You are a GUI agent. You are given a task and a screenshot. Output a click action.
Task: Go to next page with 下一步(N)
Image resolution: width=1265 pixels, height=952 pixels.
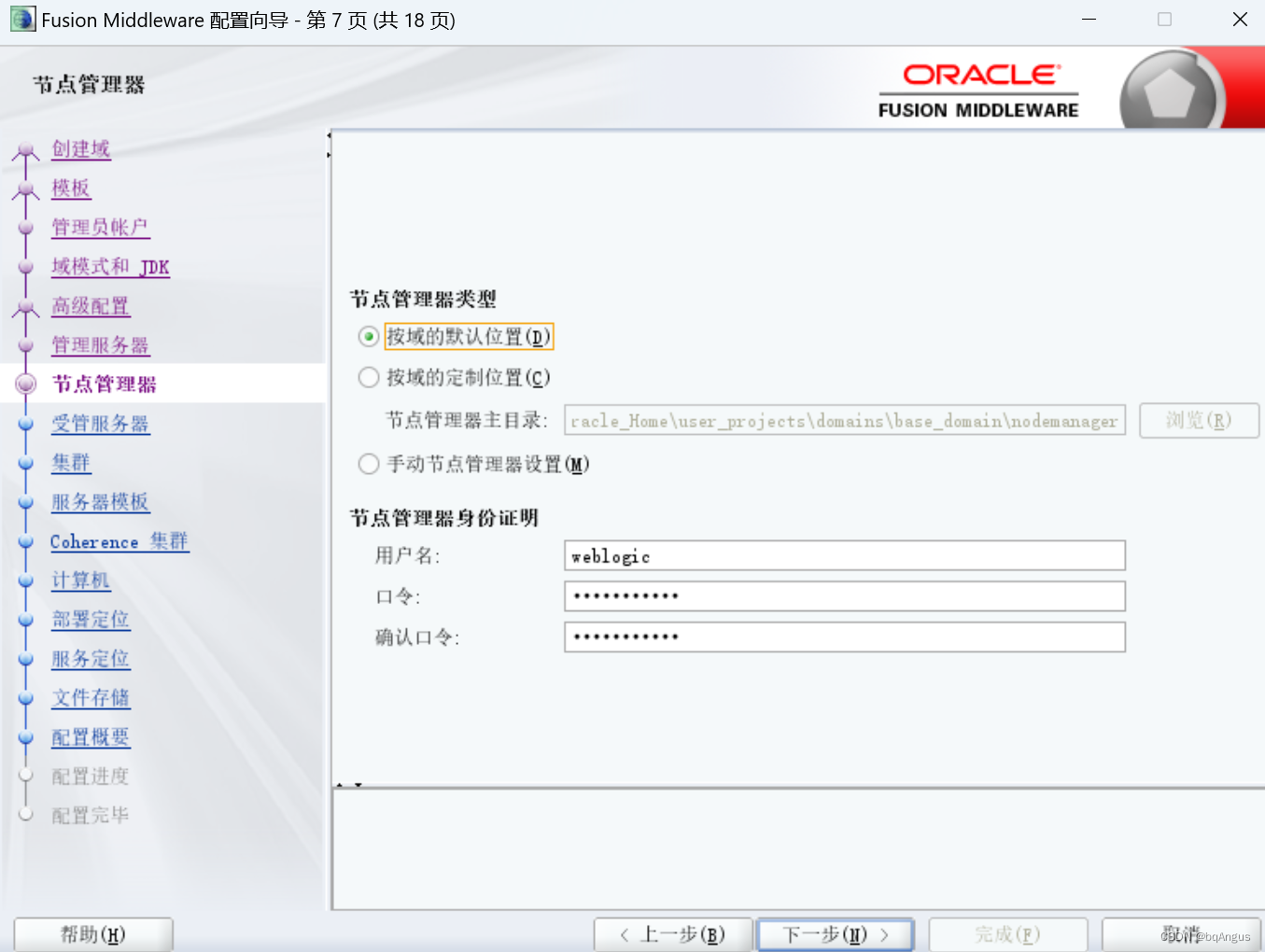[836, 934]
